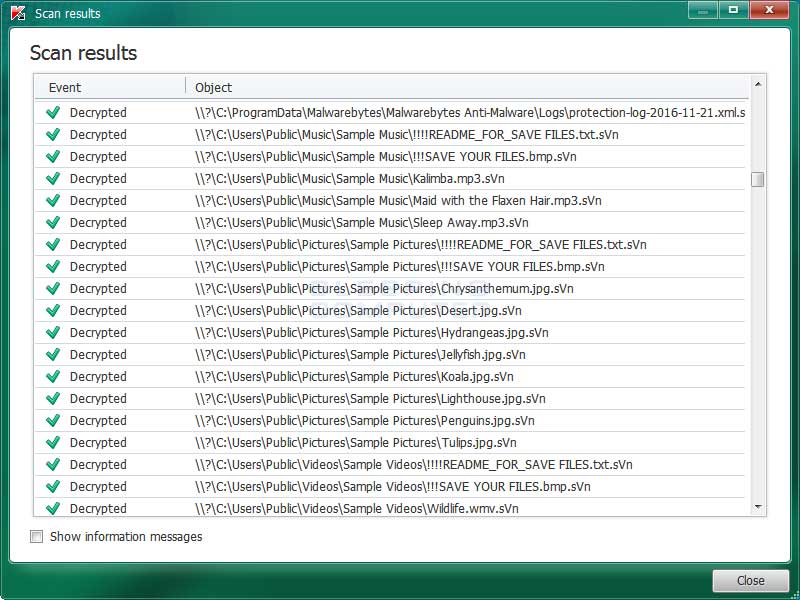Click green checkmark beside Chrysanthemum.jpg.sVn row

point(53,289)
